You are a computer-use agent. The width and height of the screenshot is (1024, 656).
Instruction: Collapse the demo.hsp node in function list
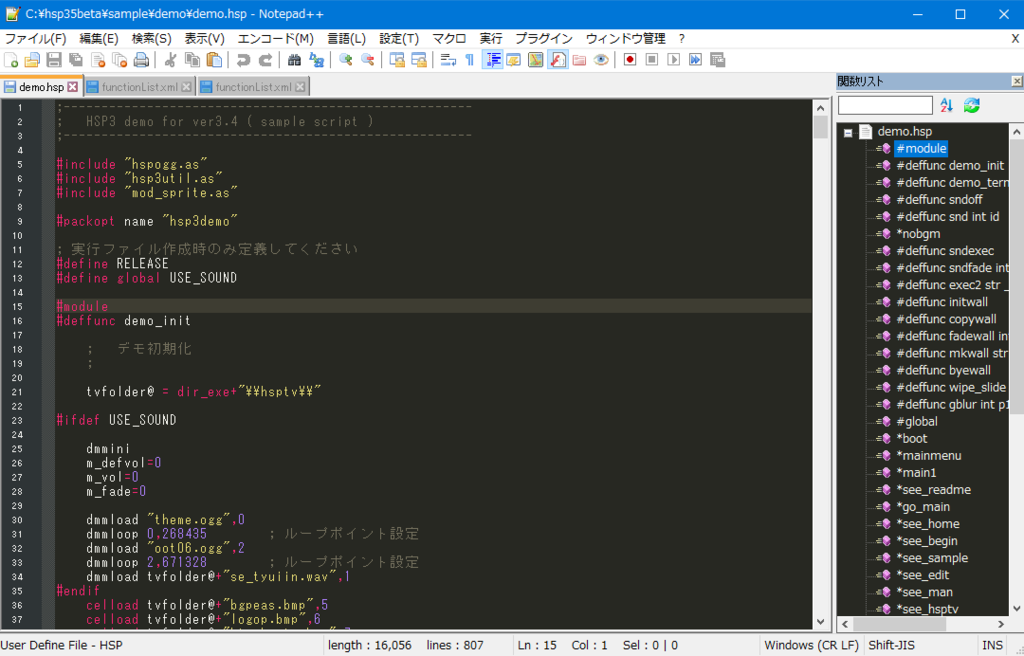click(x=848, y=133)
